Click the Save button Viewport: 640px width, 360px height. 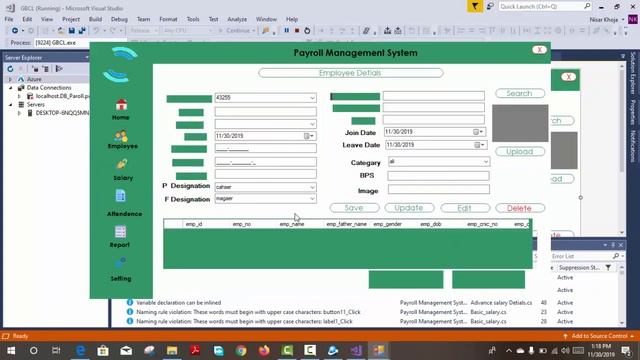354,208
